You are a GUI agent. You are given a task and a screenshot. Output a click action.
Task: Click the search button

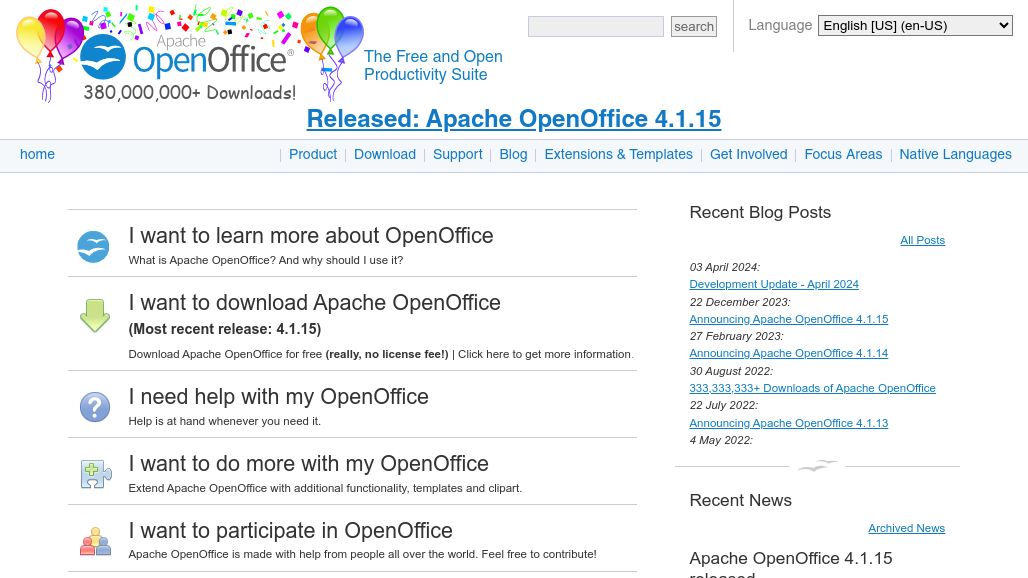[694, 26]
